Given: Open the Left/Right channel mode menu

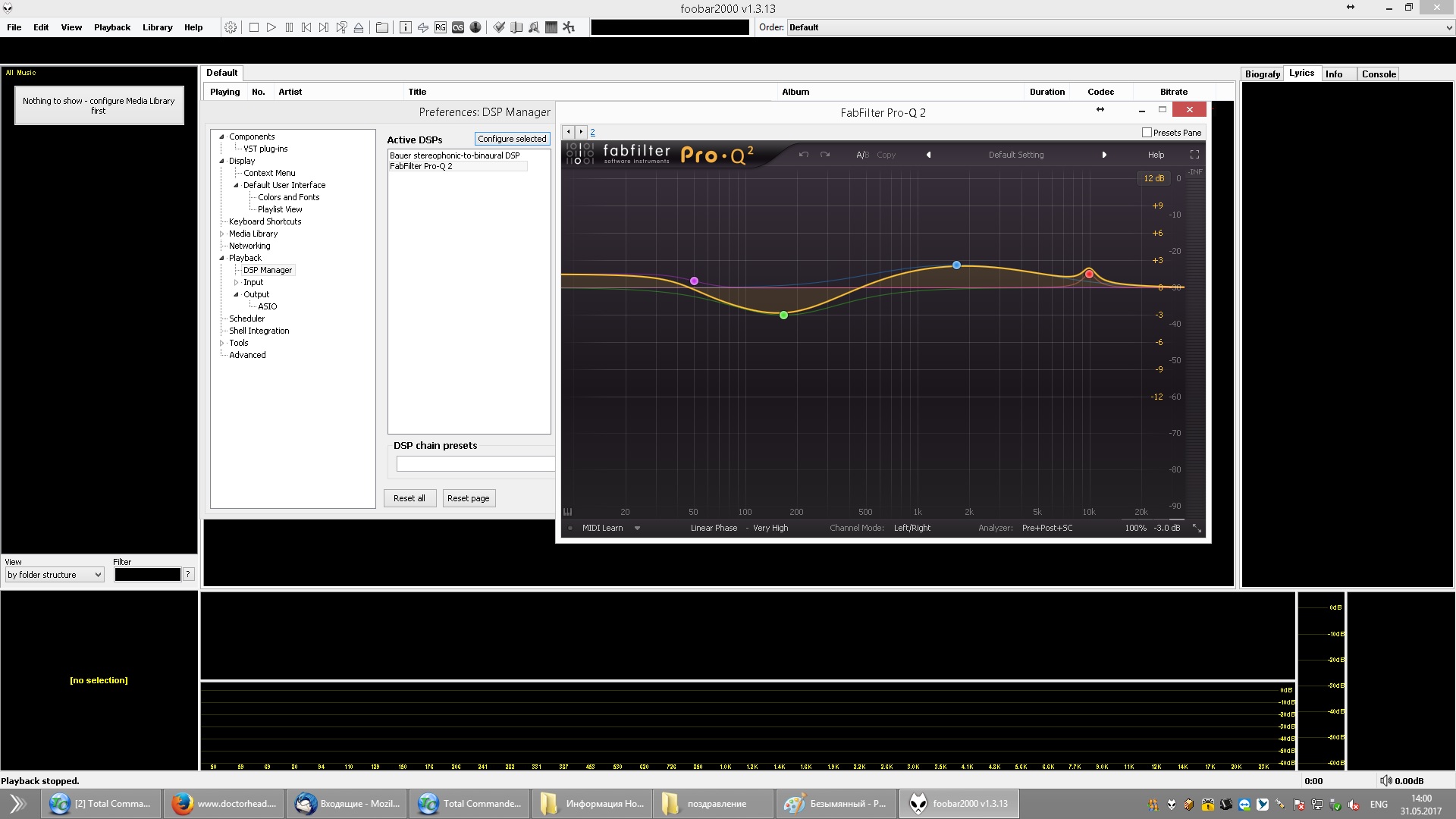Looking at the screenshot, I should [912, 528].
